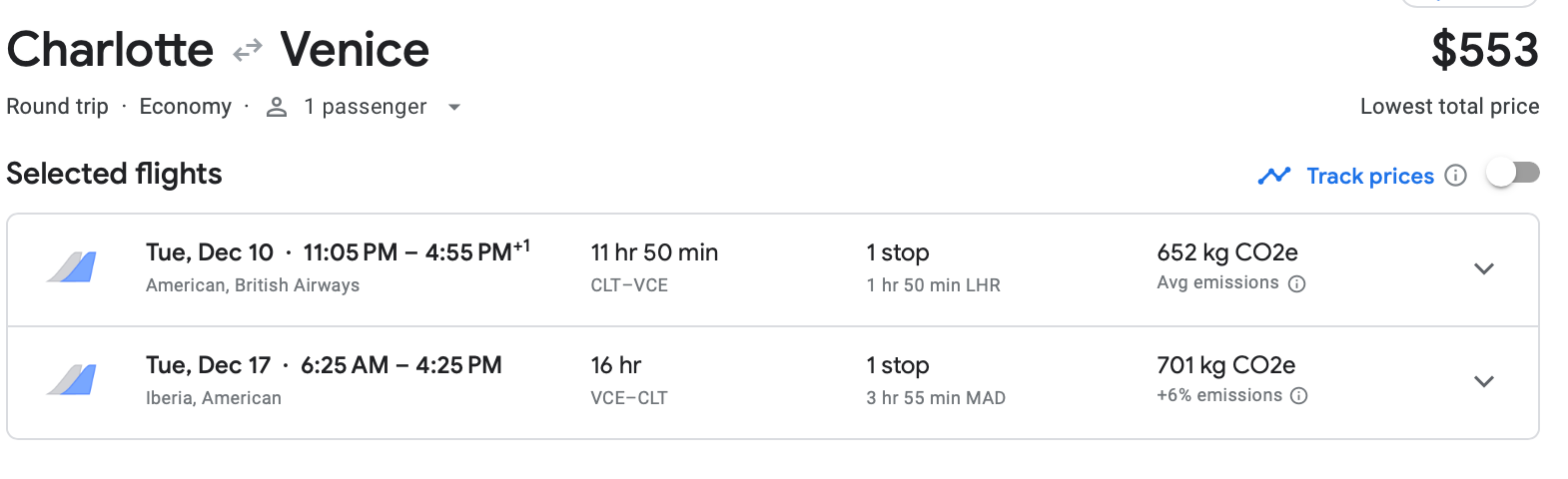This screenshot has height=479, width=1568.
Task: Click the swap arrows between Charlotte and Venice
Action: tap(247, 50)
